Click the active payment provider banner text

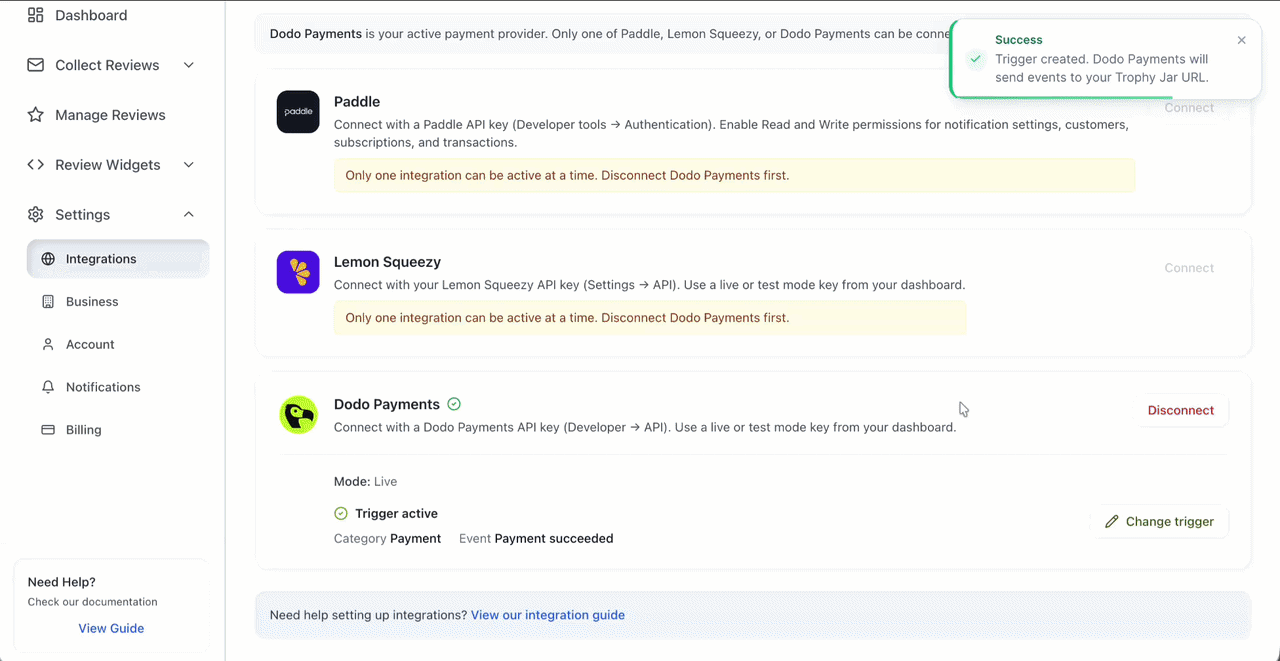tap(610, 34)
